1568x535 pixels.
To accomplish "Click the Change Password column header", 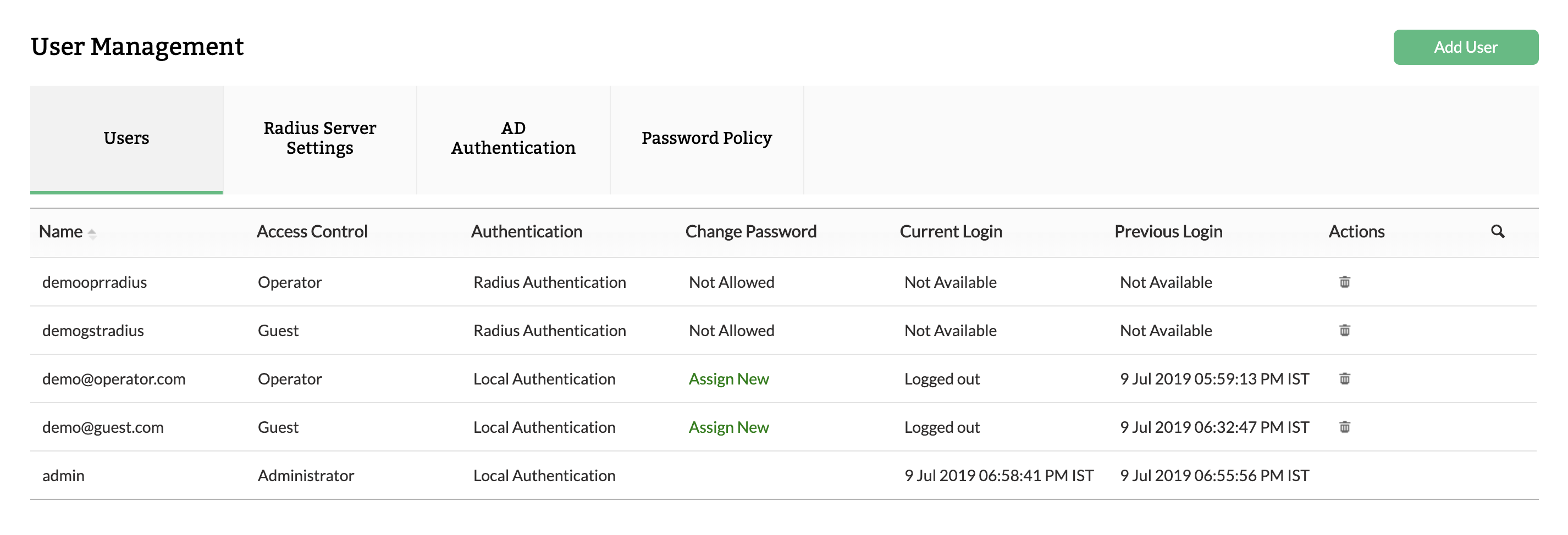I will 750,232.
